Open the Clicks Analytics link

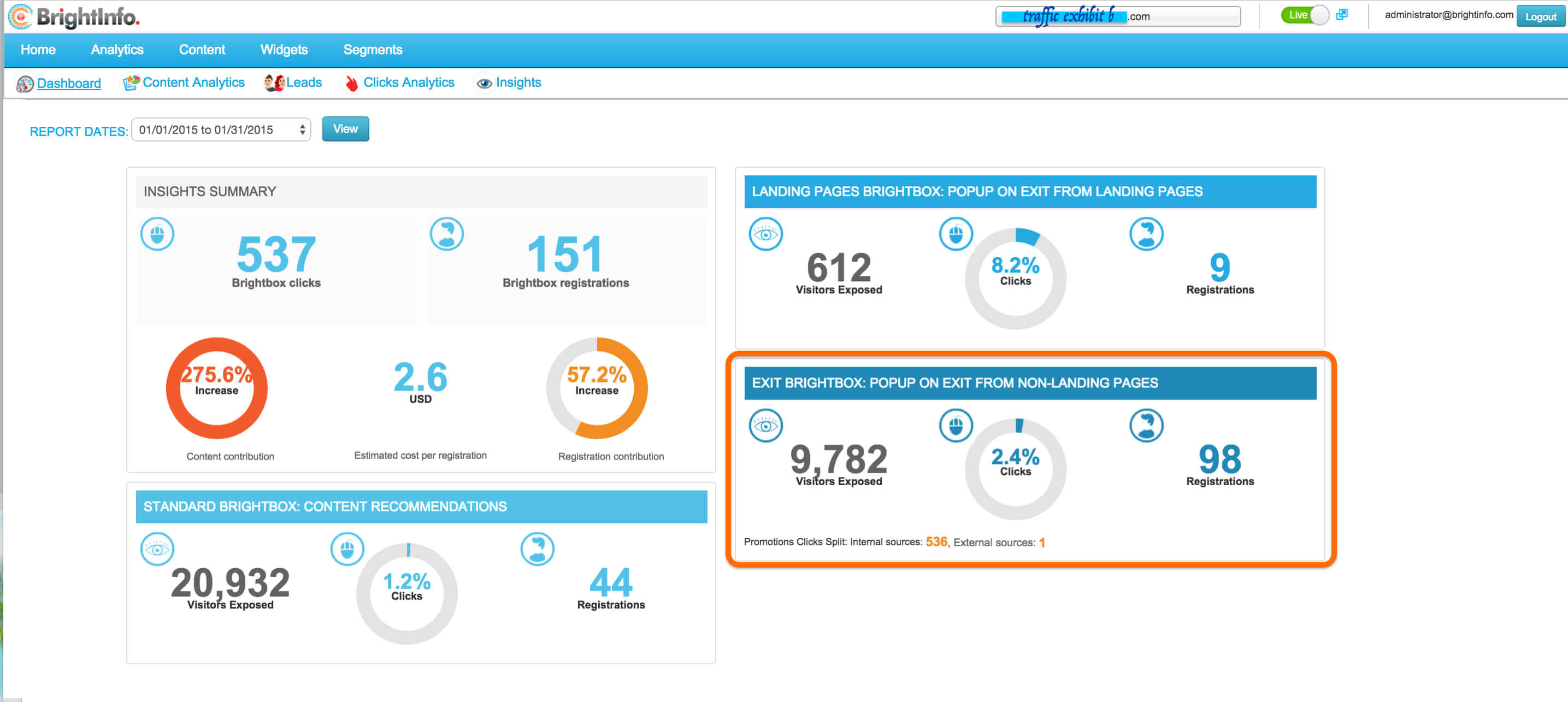[409, 83]
